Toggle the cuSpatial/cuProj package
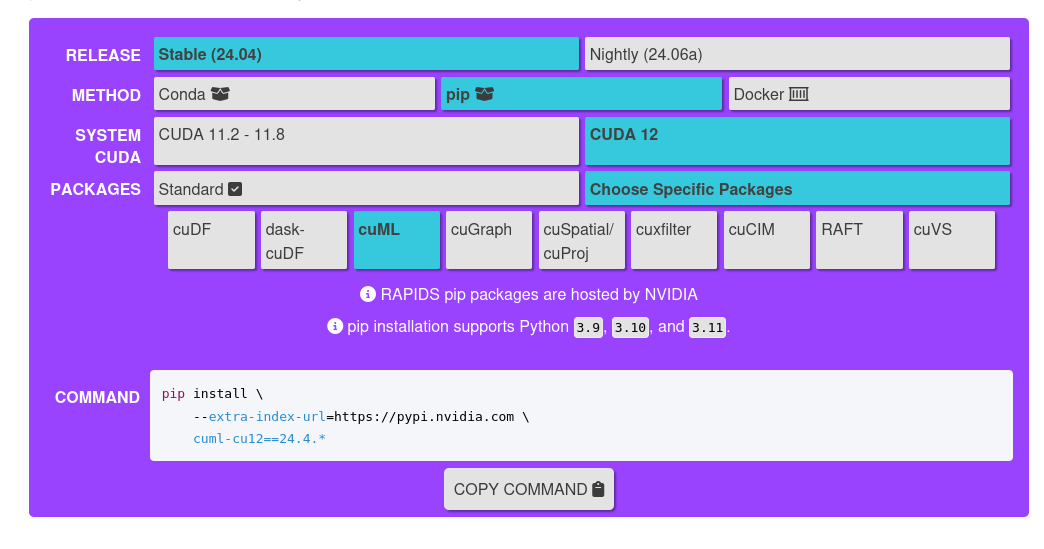Image resolution: width=1044 pixels, height=549 pixels. coord(582,240)
